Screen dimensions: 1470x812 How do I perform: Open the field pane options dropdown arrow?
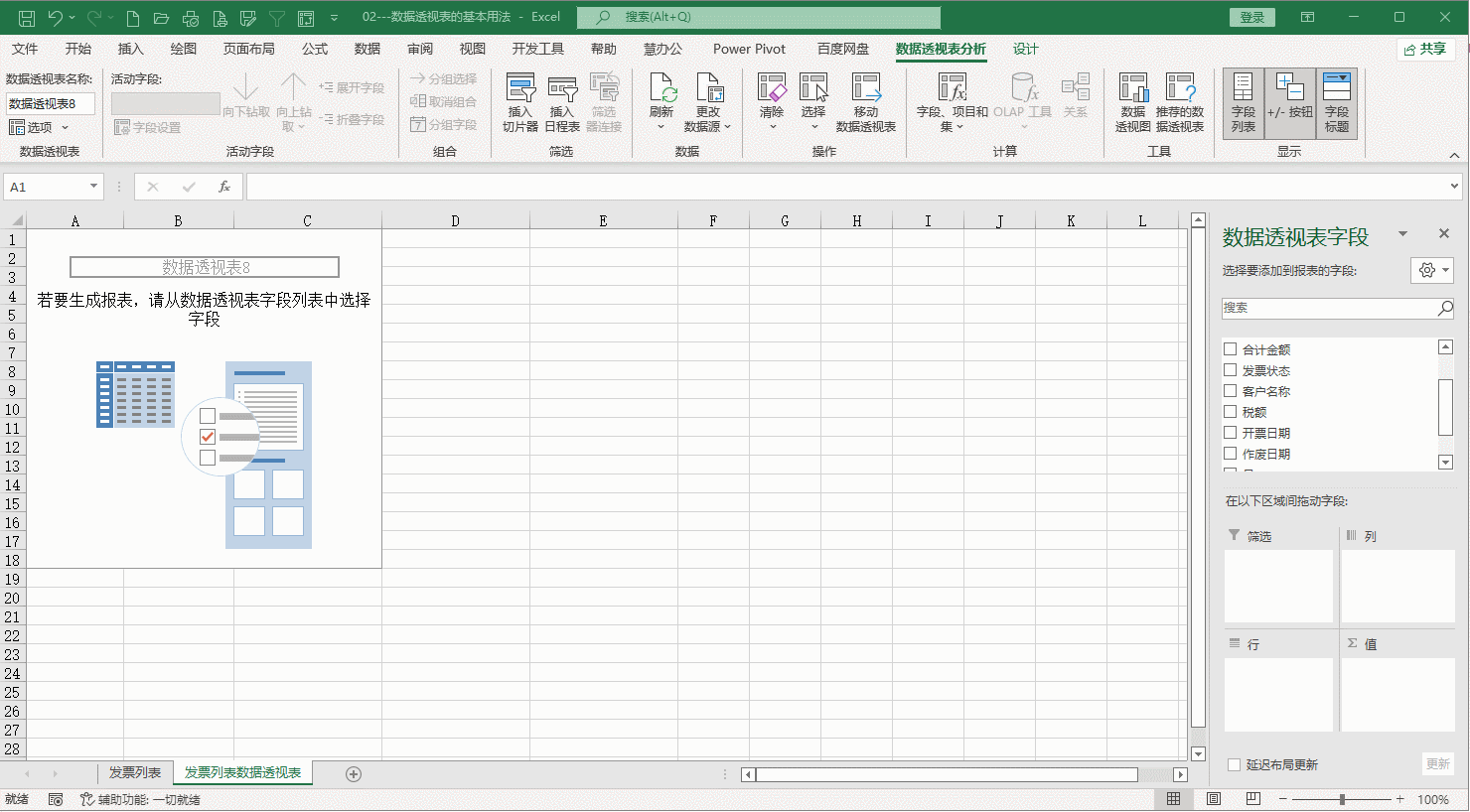click(x=1402, y=234)
